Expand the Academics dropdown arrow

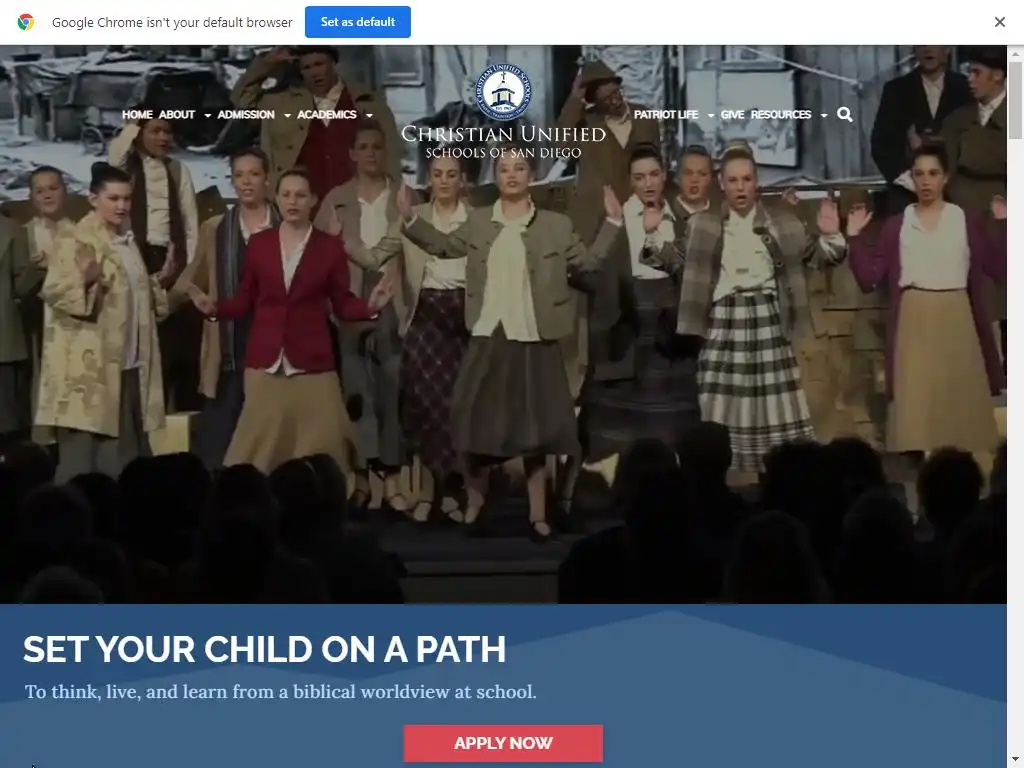click(x=370, y=116)
